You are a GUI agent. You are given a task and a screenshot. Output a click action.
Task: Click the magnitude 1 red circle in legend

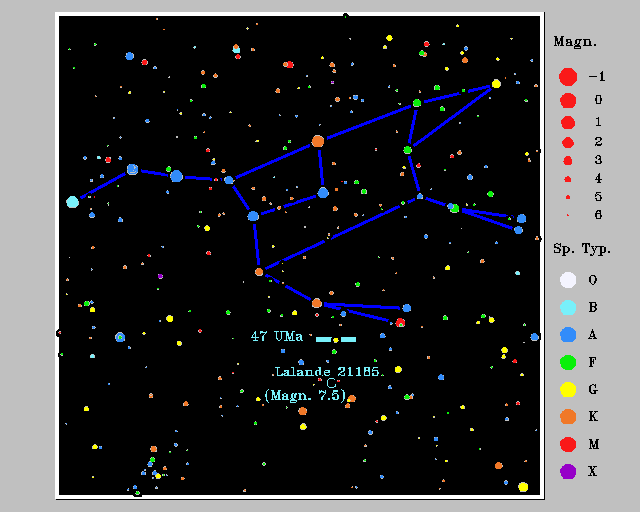click(x=568, y=122)
